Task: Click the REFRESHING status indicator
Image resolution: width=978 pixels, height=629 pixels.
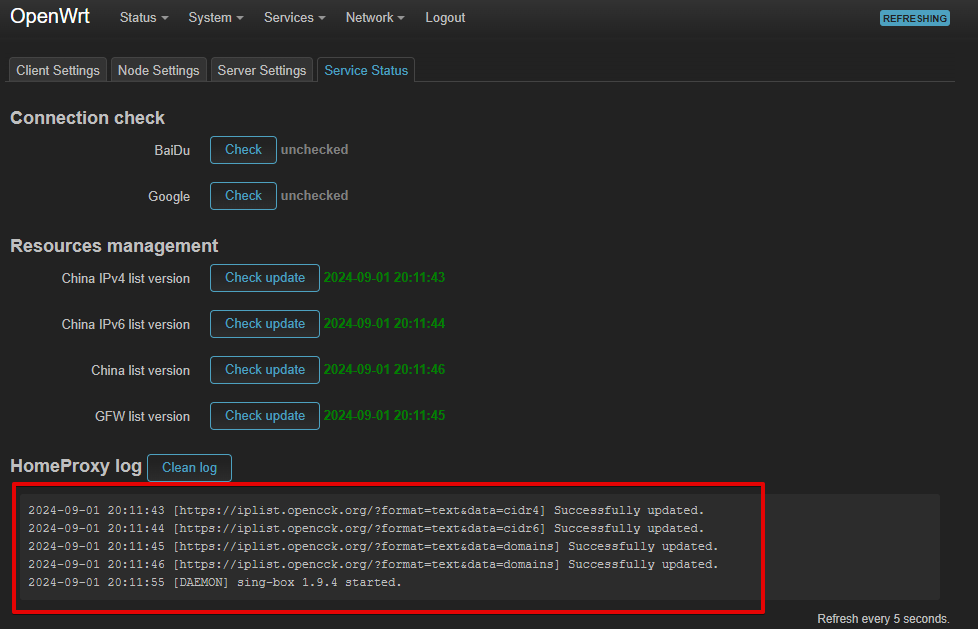Action: (913, 18)
